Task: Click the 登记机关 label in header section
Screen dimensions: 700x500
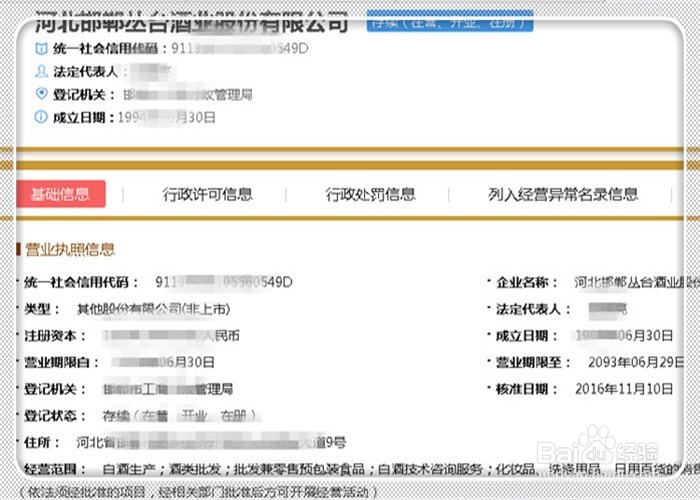Action: pyautogui.click(x=85, y=94)
